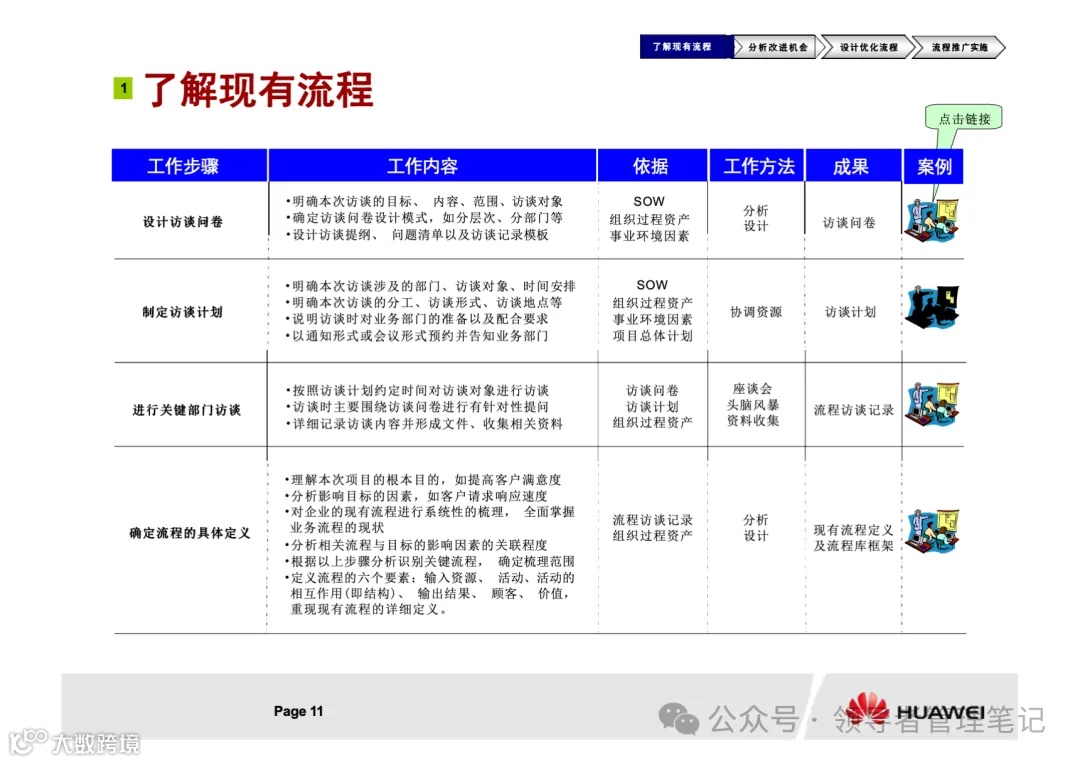Viewport: 1080px width, 763px height.
Task: Click the Page 11 label
Action: click(x=297, y=711)
